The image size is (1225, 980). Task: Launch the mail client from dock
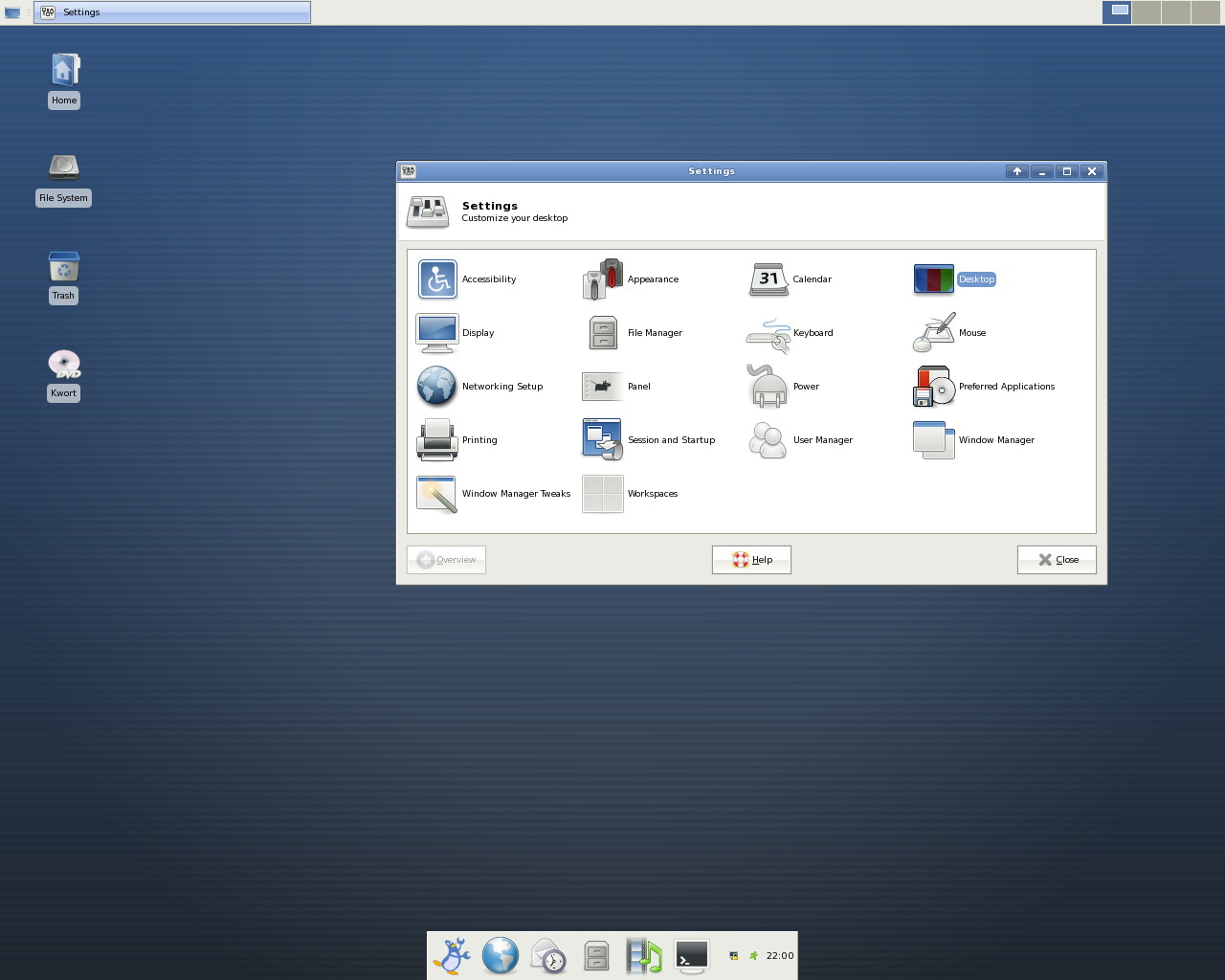pyautogui.click(x=548, y=955)
